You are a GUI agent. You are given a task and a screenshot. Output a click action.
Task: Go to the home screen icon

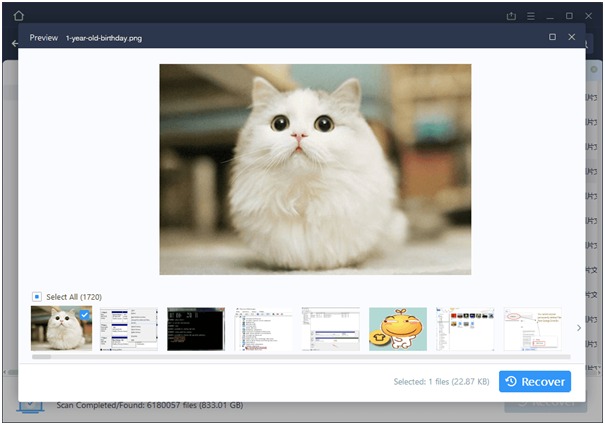19,16
